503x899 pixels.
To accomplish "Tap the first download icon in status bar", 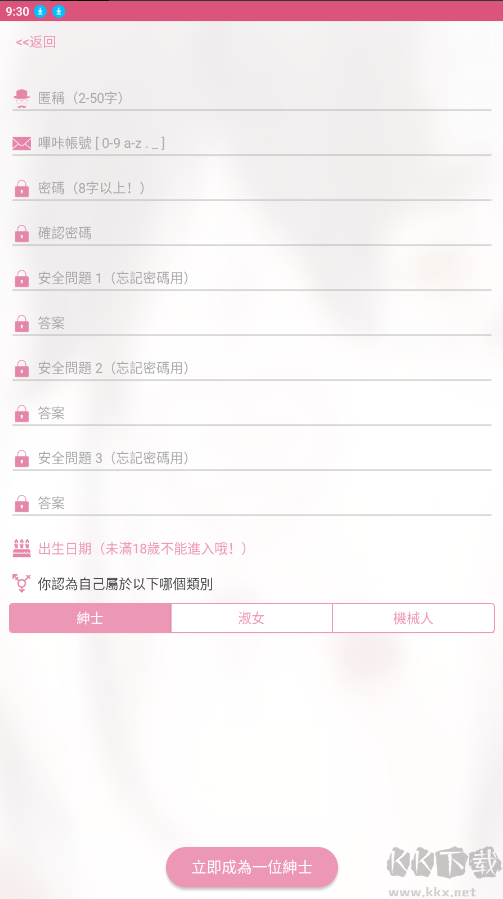I will [x=40, y=11].
